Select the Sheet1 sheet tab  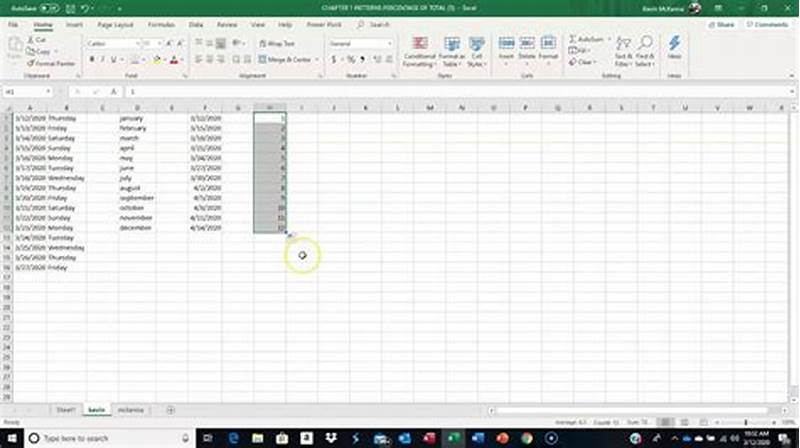point(66,410)
